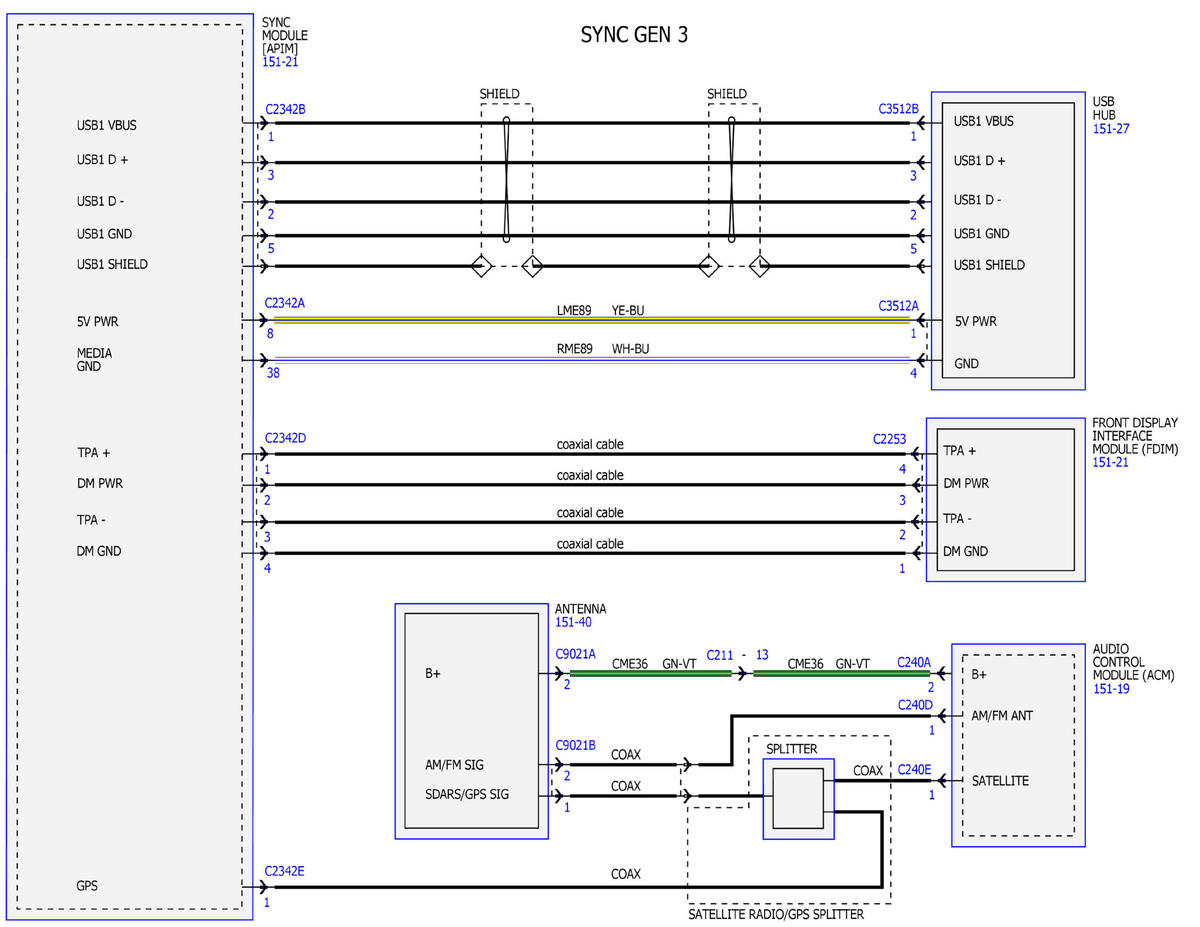Click the WH-BU wire color label
Viewport: 1200px width, 927px height.
pos(629,349)
